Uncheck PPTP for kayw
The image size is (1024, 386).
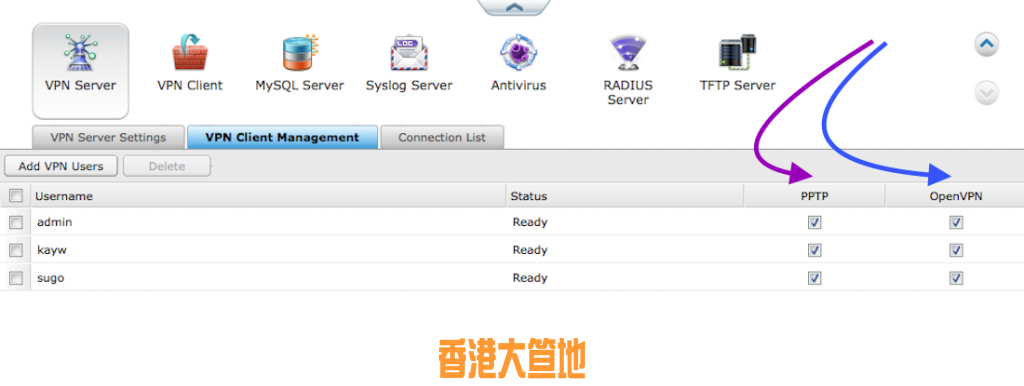(814, 250)
